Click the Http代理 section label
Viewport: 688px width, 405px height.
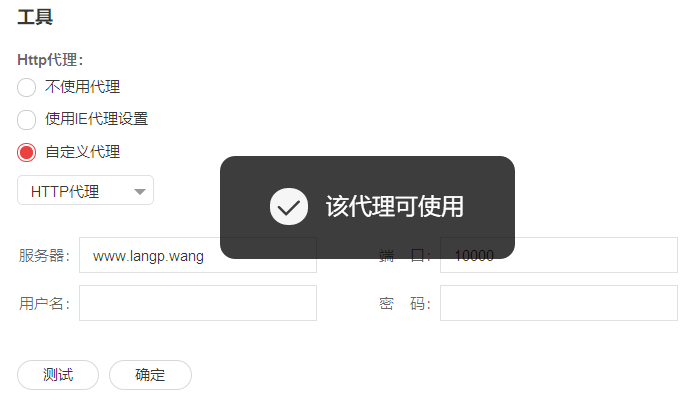pyautogui.click(x=50, y=60)
